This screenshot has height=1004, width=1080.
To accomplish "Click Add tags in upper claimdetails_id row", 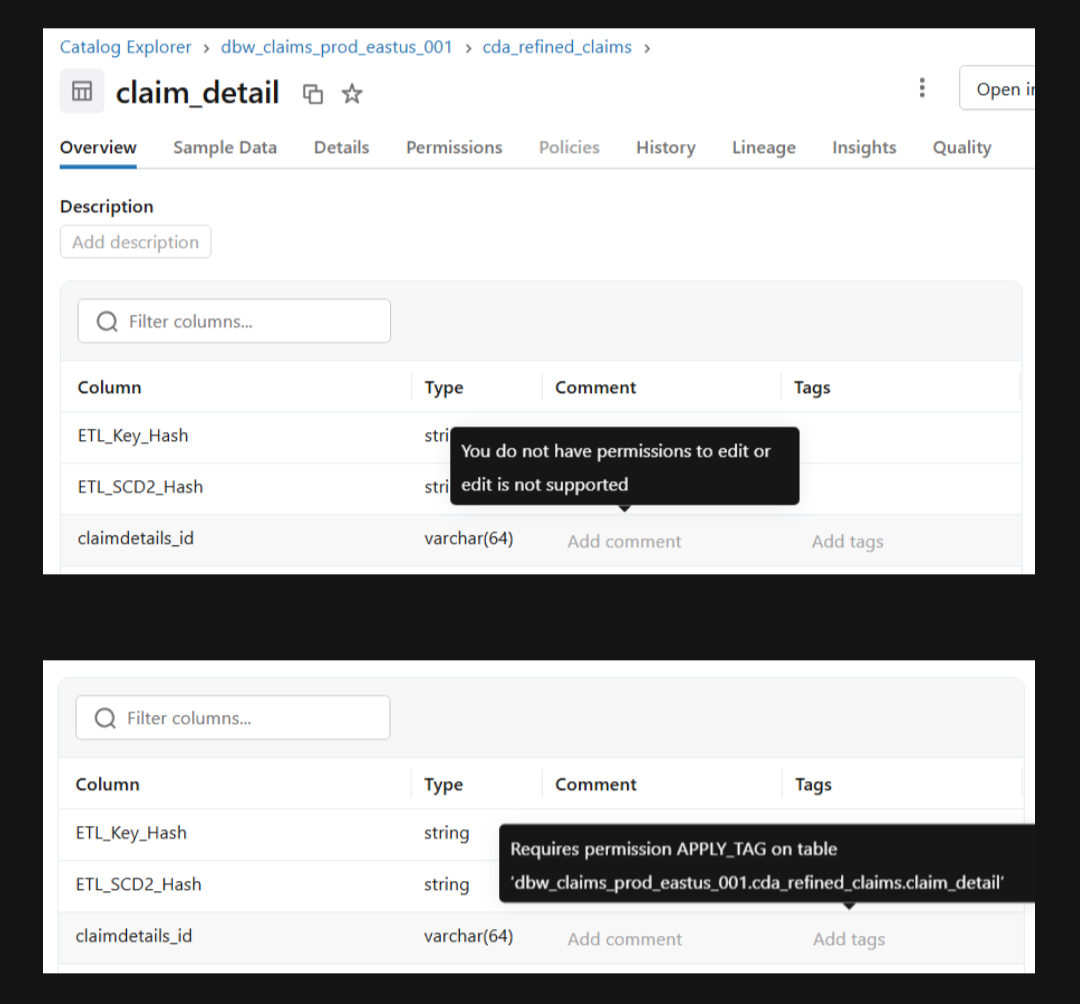I will 847,541.
